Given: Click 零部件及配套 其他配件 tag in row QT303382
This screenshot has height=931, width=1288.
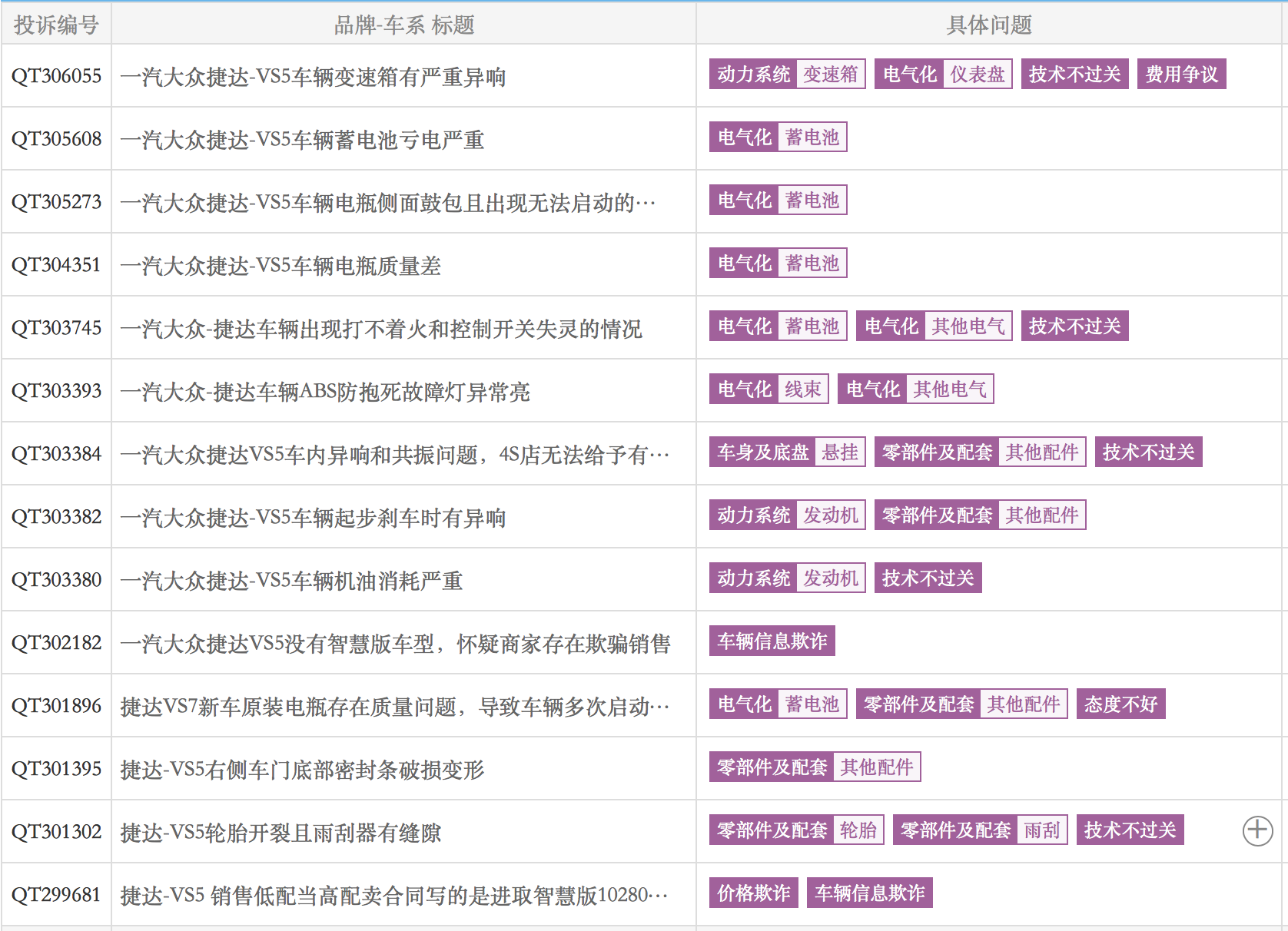Looking at the screenshot, I should [981, 515].
